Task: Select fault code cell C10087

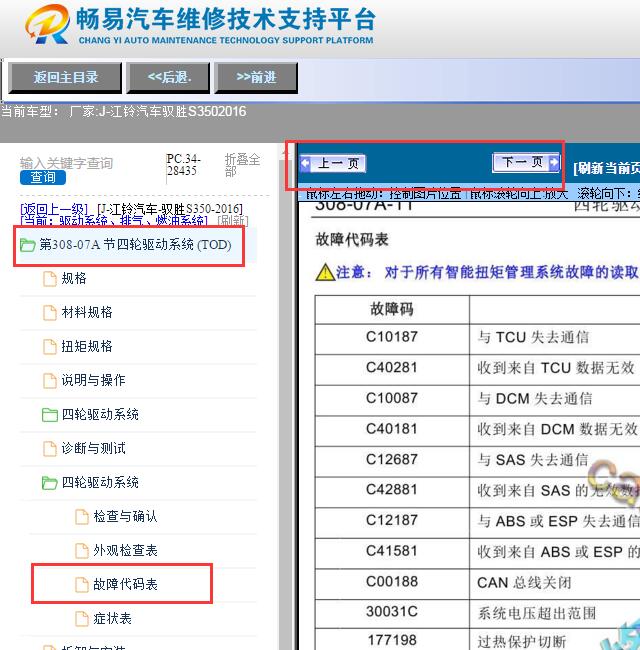Action: (x=392, y=398)
